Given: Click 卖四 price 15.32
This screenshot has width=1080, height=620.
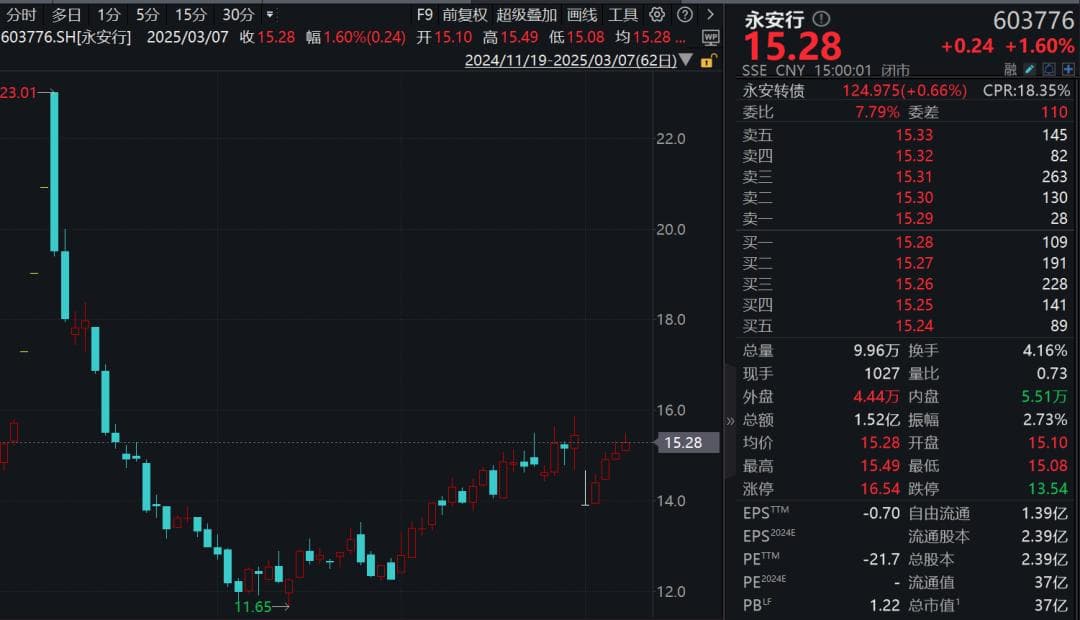Looking at the screenshot, I should (x=914, y=156).
